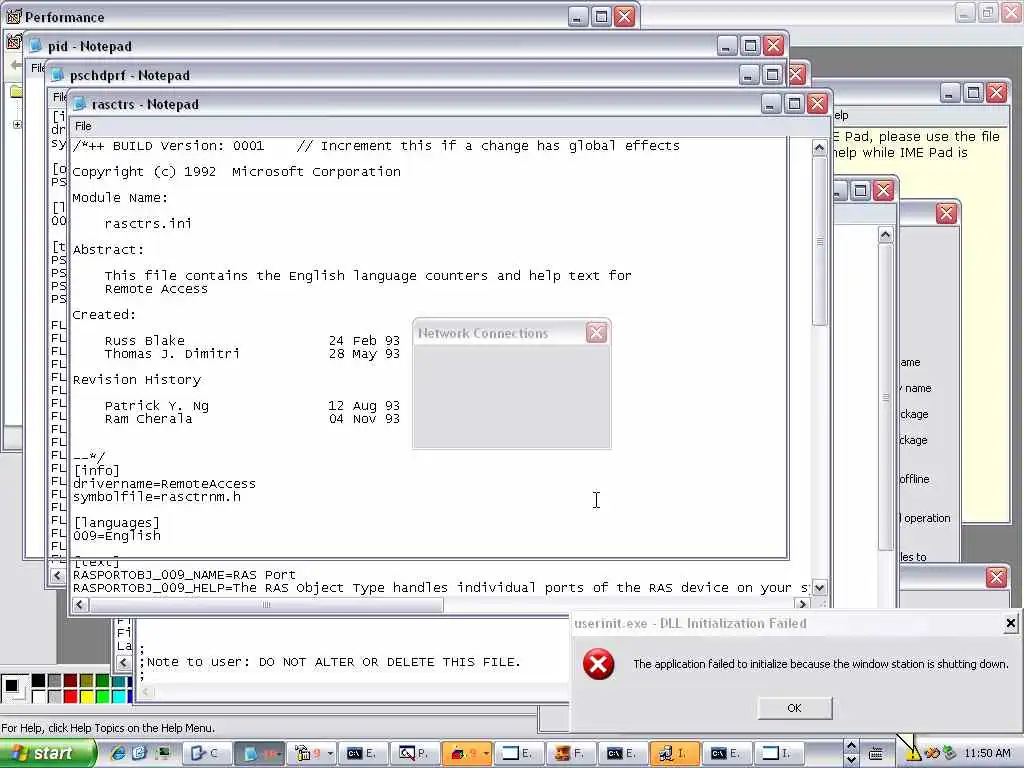Maximize the rasctrs Notepad window
1024x768 pixels.
pos(794,104)
